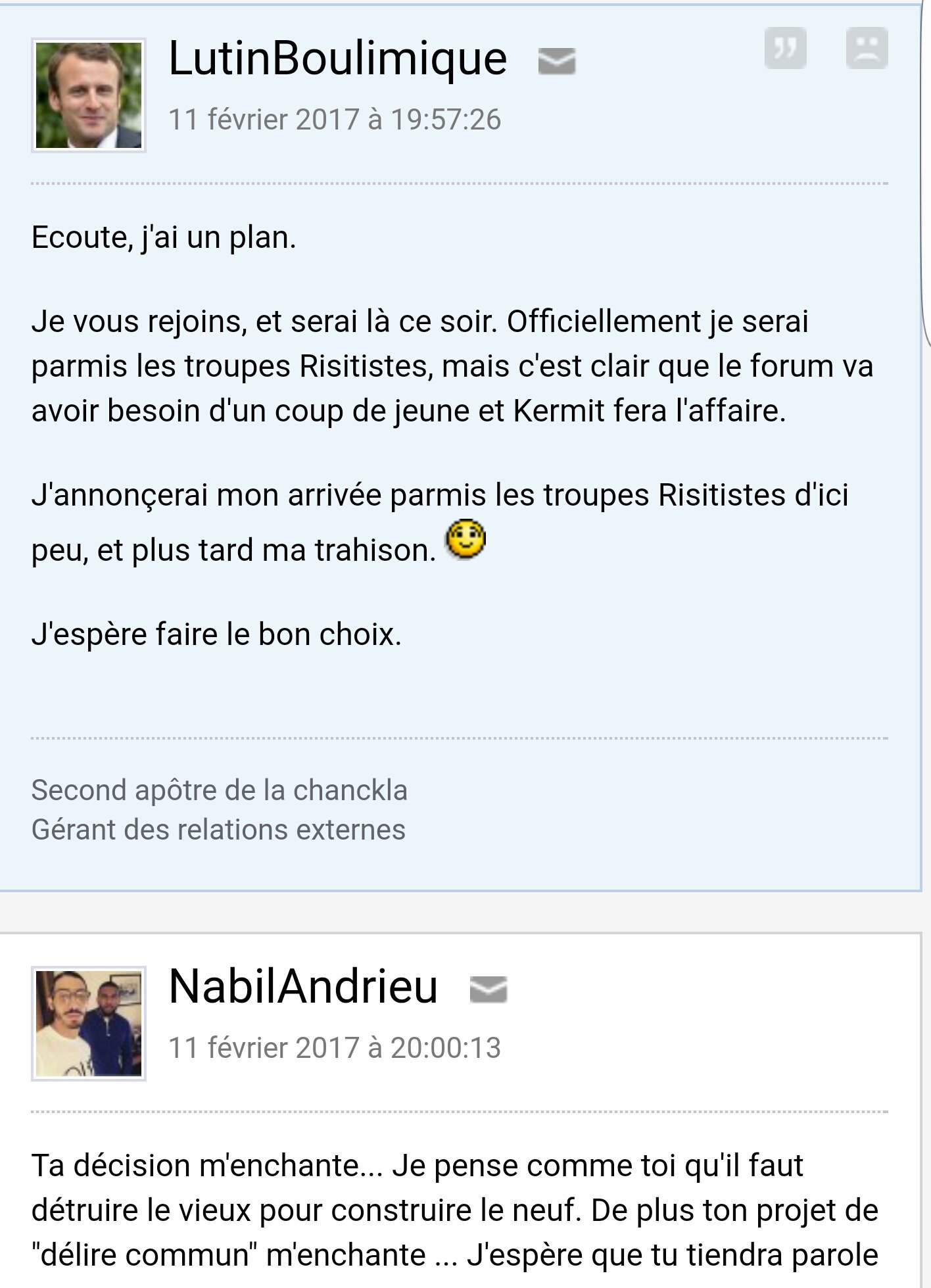Image resolution: width=931 pixels, height=1288 pixels.
Task: Click the paragraph starting "Je vous rejoins"
Action: pyautogui.click(x=452, y=367)
